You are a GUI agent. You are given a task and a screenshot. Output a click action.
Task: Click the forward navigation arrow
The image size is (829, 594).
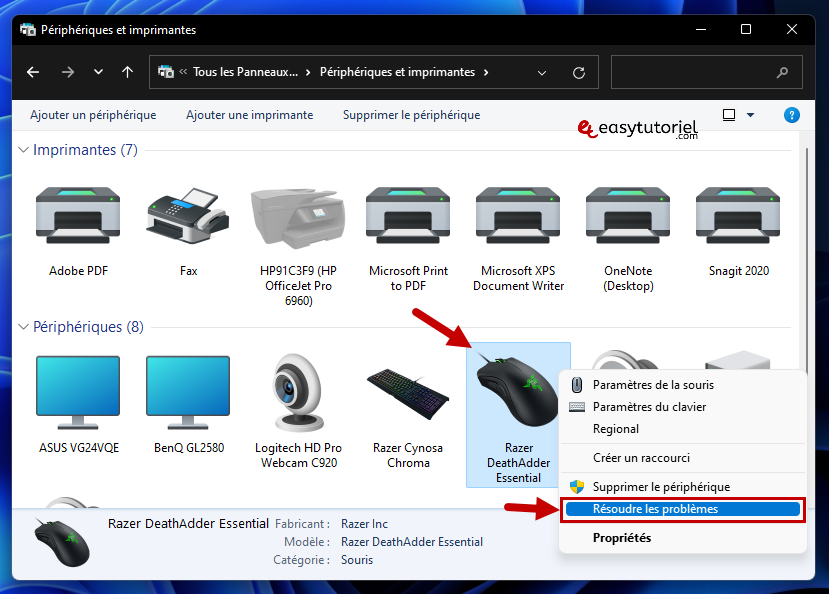[68, 72]
